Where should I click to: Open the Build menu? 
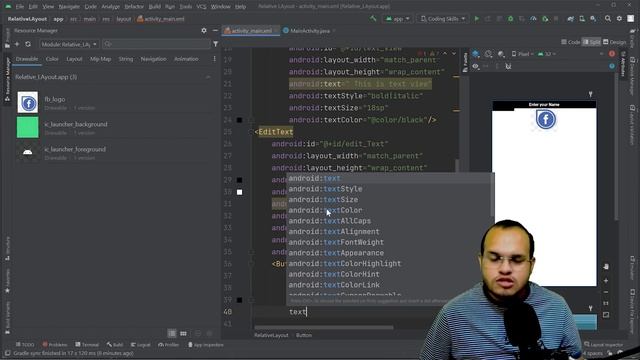pos(154,7)
